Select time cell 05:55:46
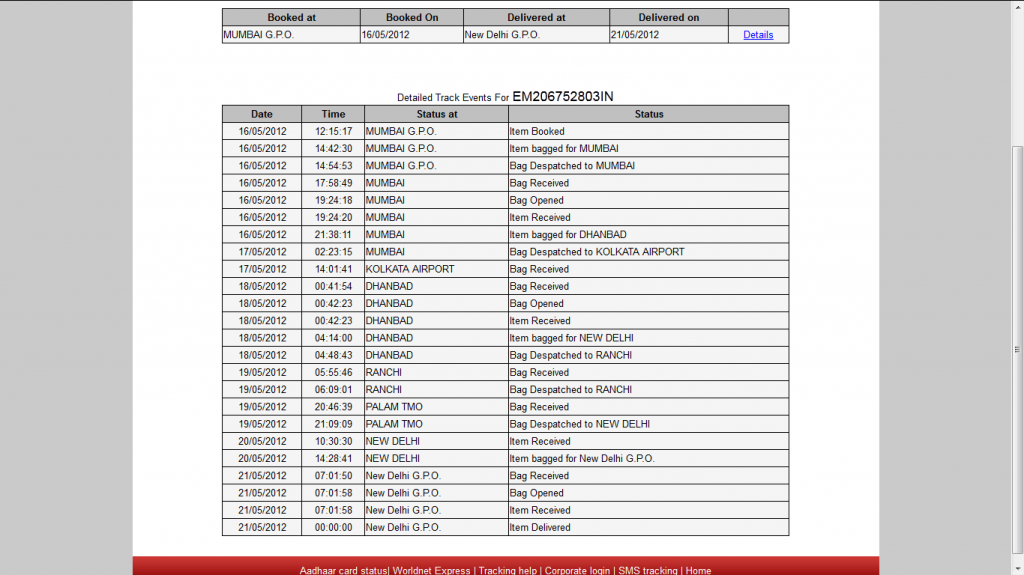 (333, 372)
